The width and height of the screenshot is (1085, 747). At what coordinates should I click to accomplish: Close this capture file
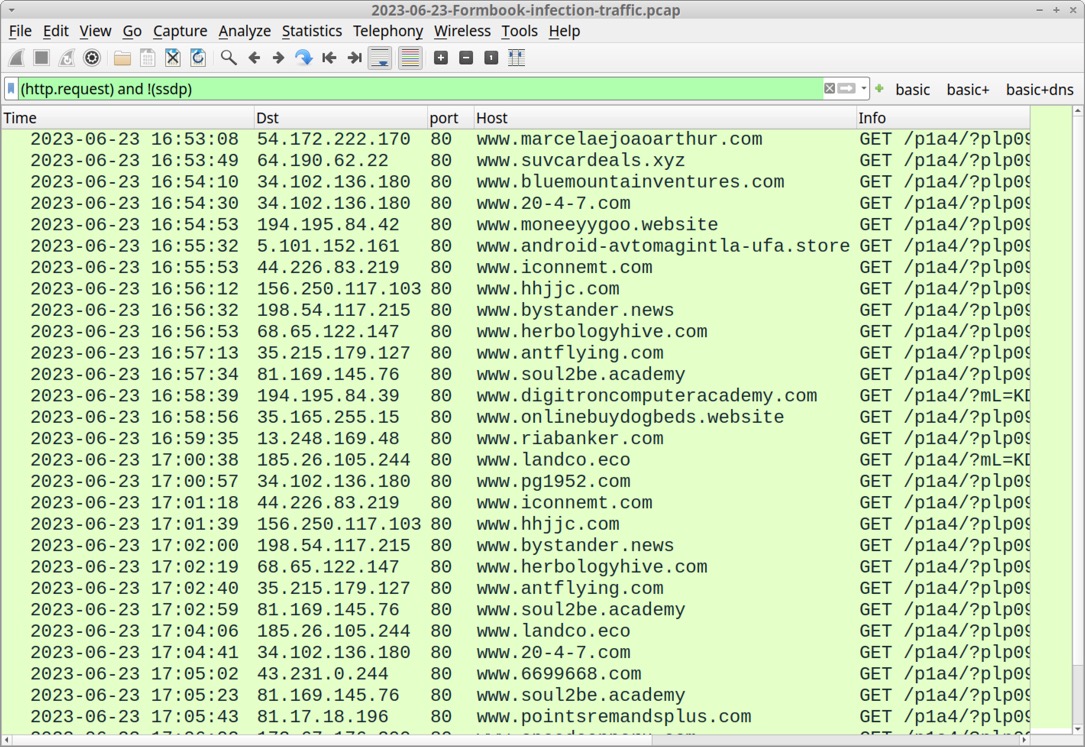point(172,58)
